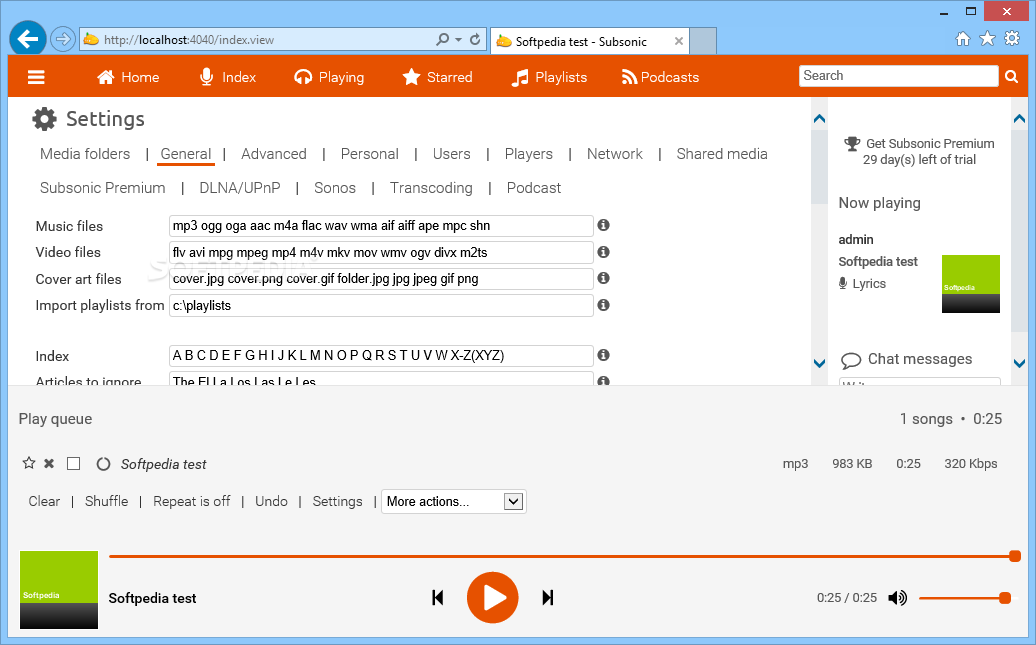Open the More actions dropdown
The height and width of the screenshot is (645, 1036).
click(x=454, y=502)
